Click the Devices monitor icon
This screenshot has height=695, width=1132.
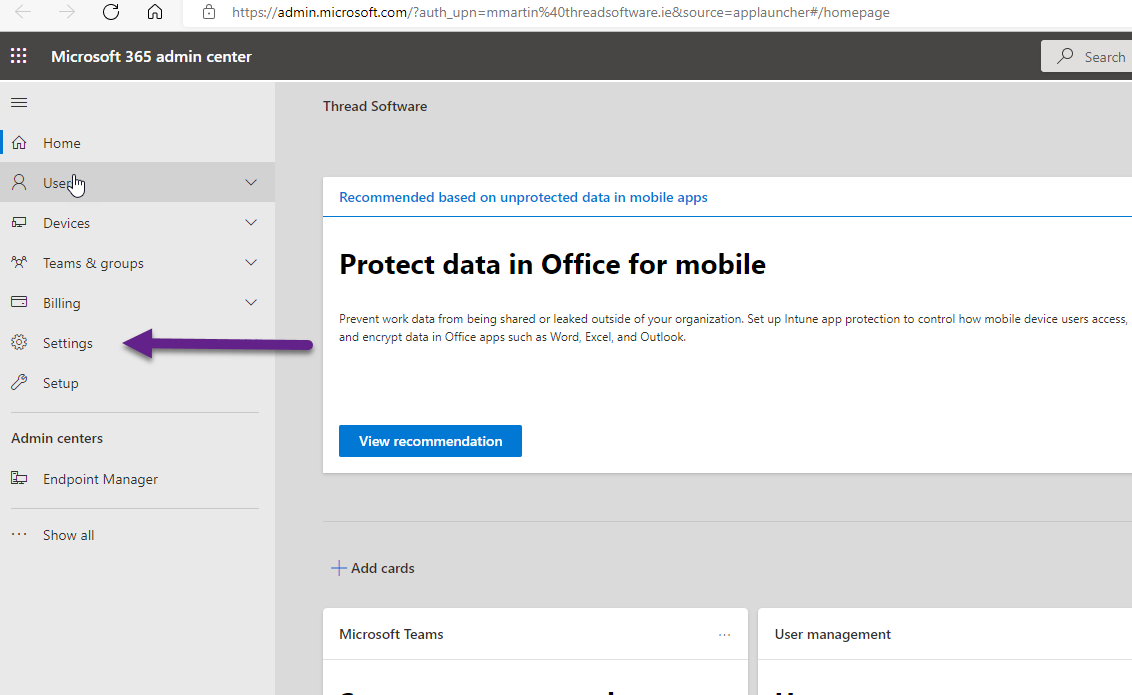click(x=19, y=223)
